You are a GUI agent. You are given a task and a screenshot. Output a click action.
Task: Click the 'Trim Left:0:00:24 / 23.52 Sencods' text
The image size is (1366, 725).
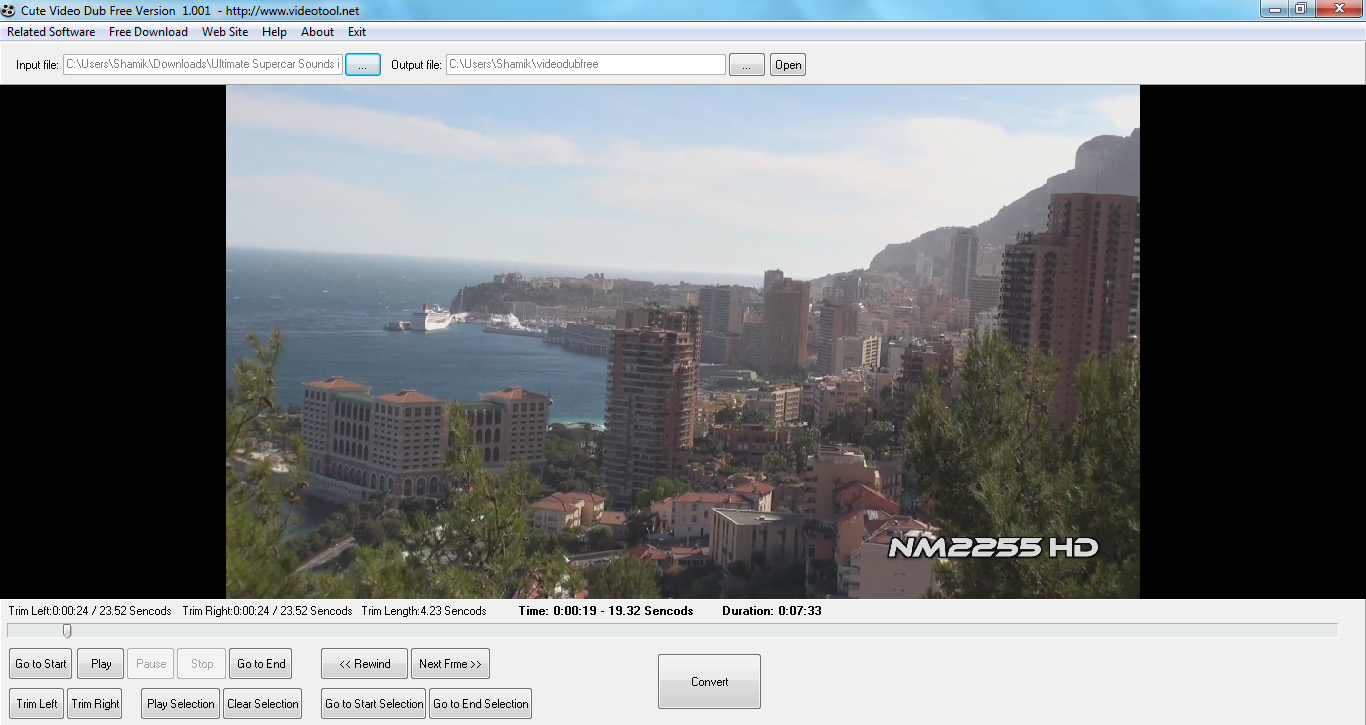[x=90, y=611]
